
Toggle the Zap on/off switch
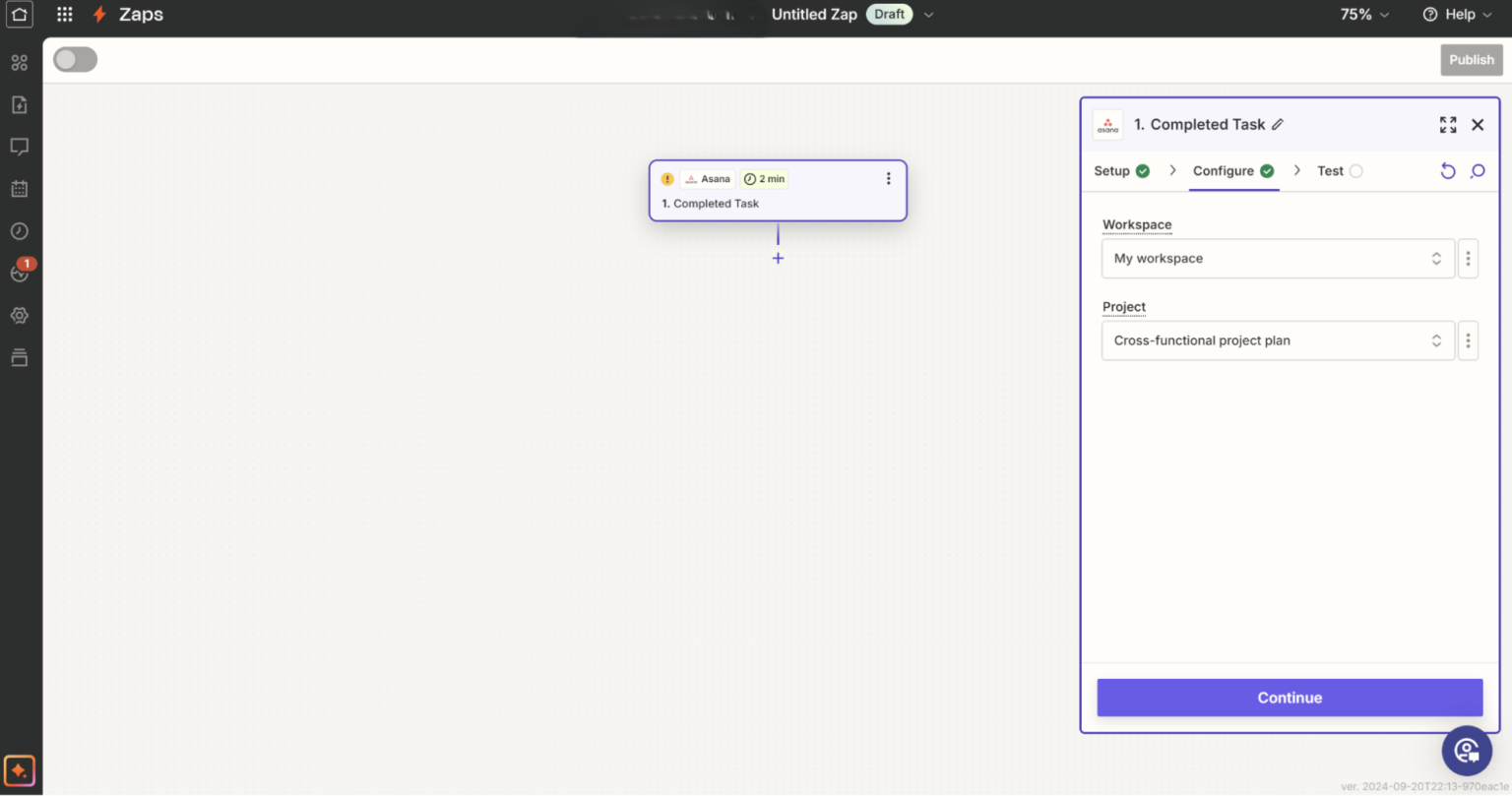75,59
